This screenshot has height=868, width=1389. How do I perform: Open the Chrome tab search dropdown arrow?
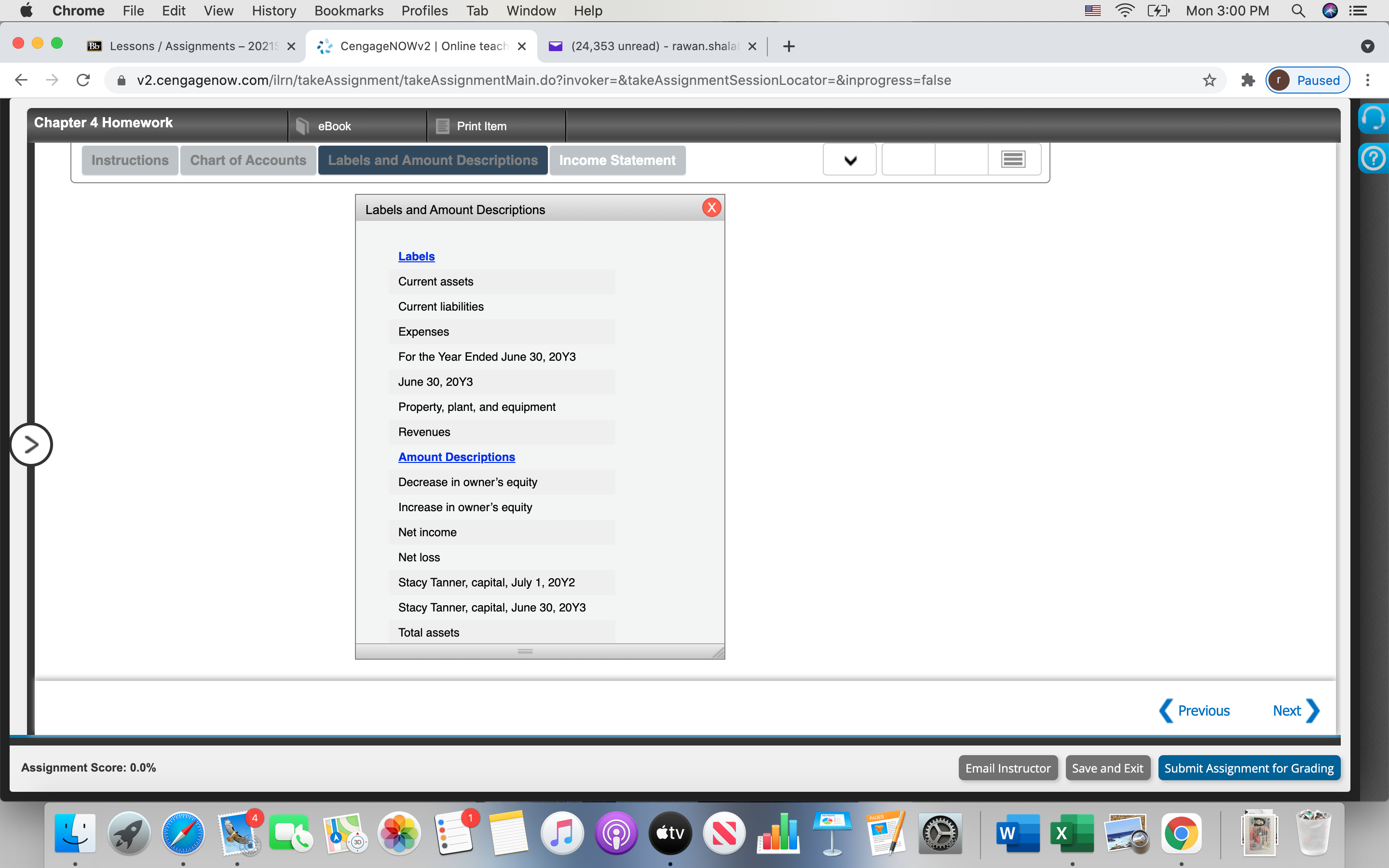pos(1367,46)
